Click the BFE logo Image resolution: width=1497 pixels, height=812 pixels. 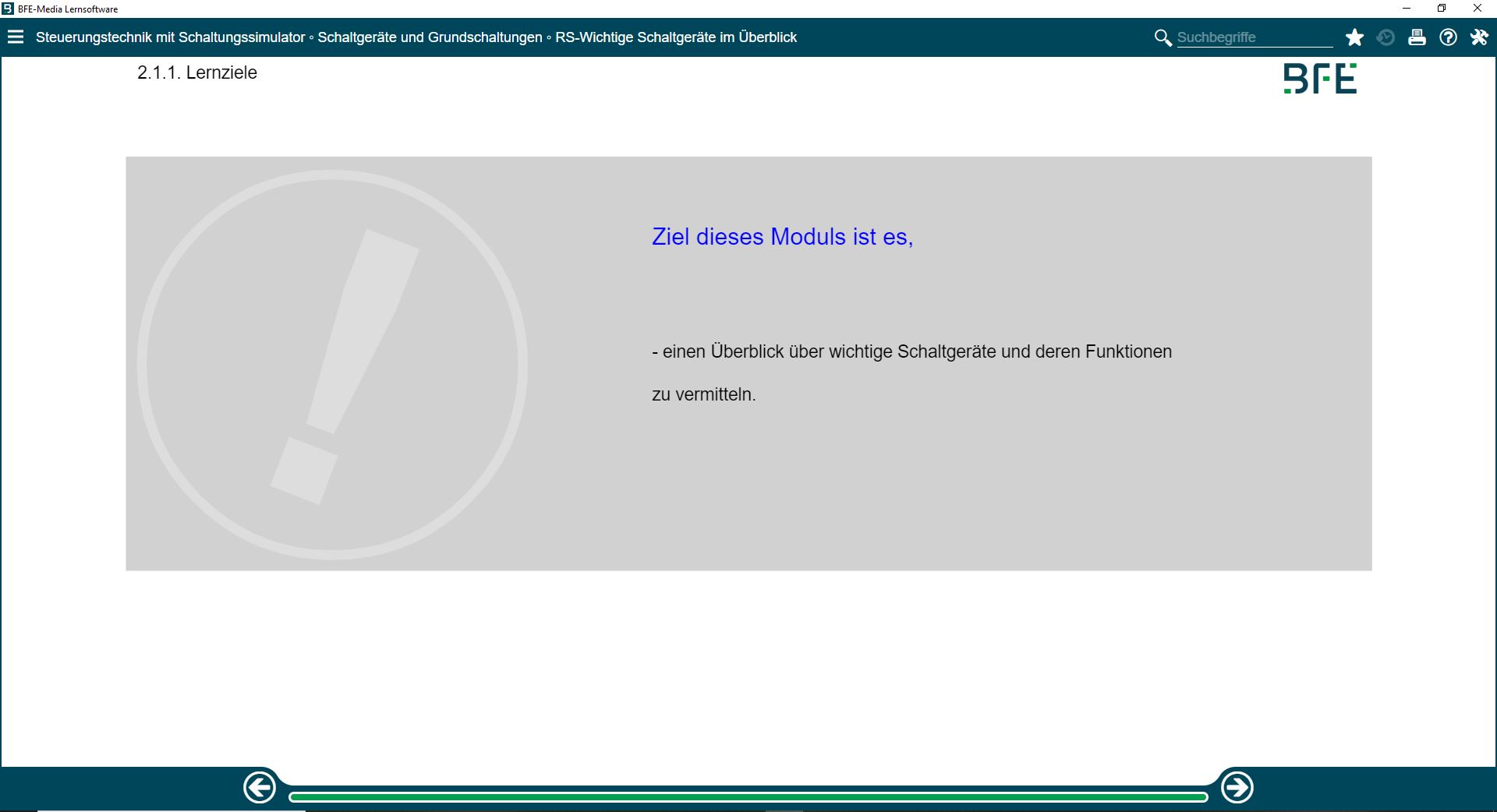(x=1320, y=79)
